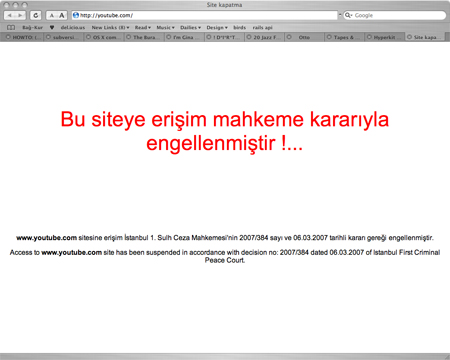
Task: Decrease text size with the small A
Action: click(x=51, y=15)
